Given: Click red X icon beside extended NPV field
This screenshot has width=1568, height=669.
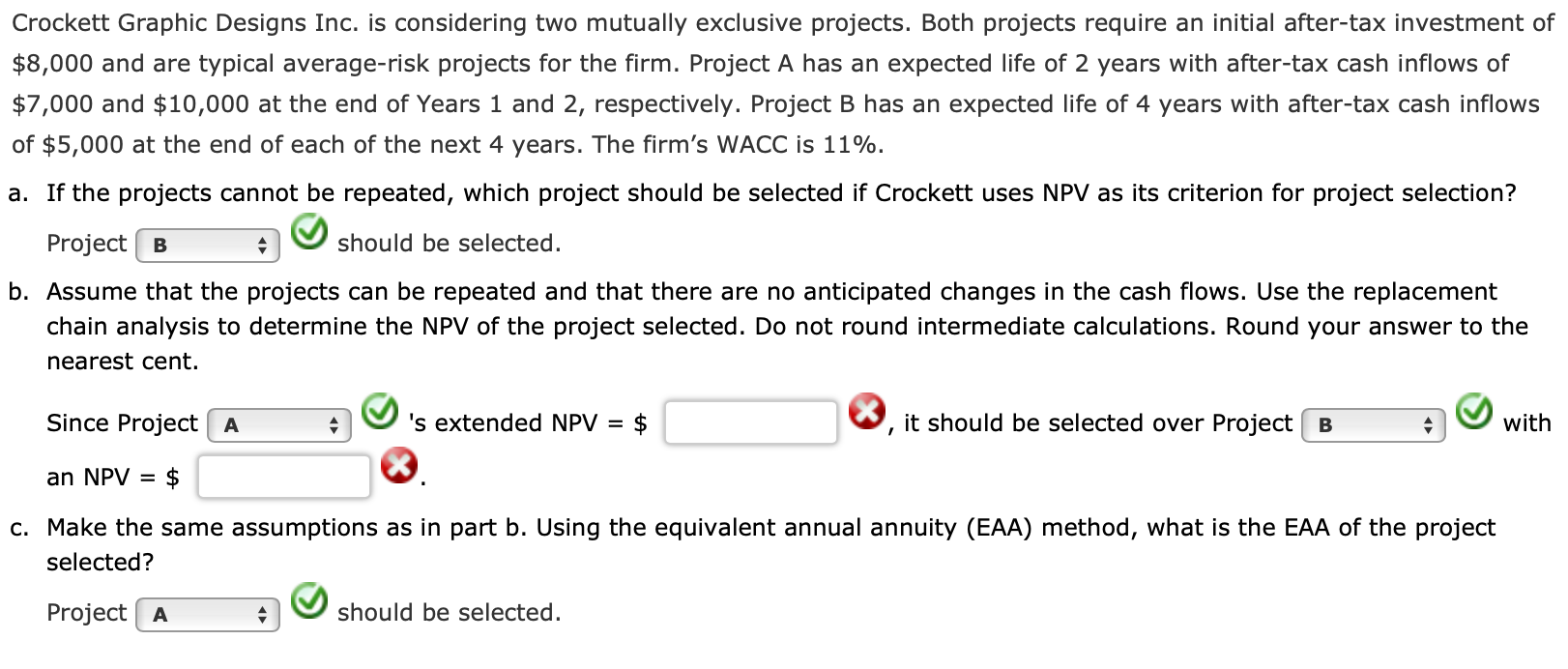Looking at the screenshot, I should 867,411.
